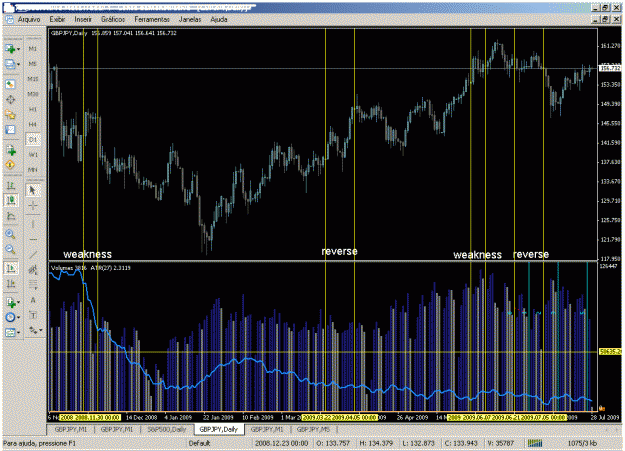Open the Ajuda menu
Viewport: 625px width, 451px height.
219,20
